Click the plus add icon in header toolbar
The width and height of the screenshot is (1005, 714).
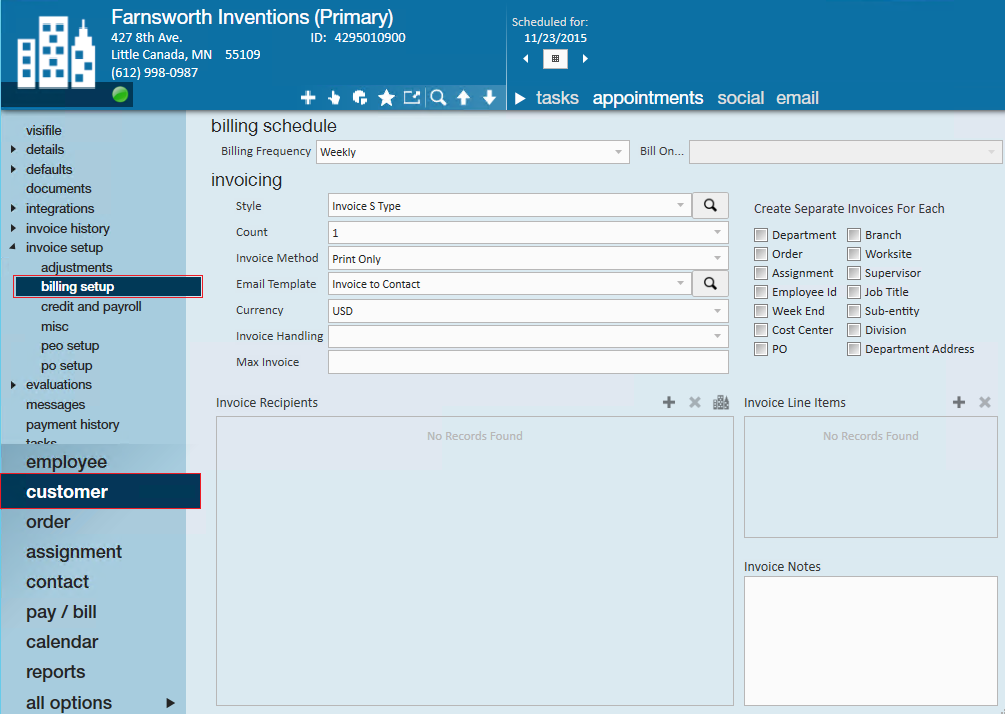pos(308,97)
